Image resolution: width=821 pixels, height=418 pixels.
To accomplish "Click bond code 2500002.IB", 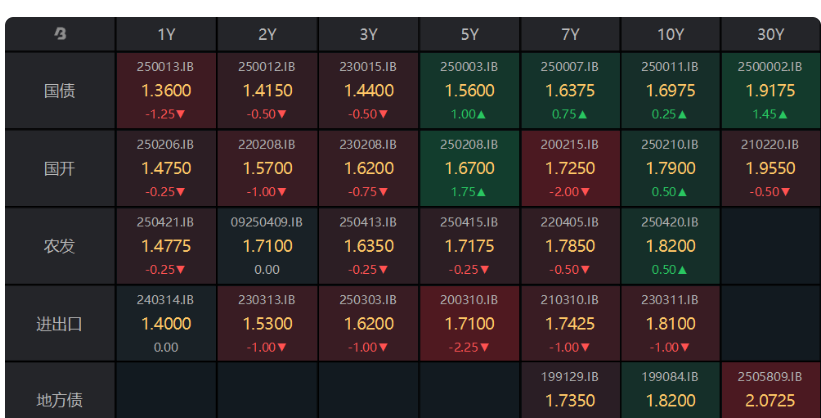I will pos(770,67).
